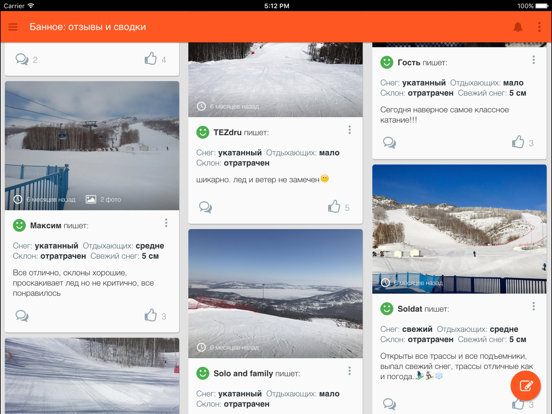Open options menu for Soldat's review
Screen dimensions: 552x414
(534, 307)
